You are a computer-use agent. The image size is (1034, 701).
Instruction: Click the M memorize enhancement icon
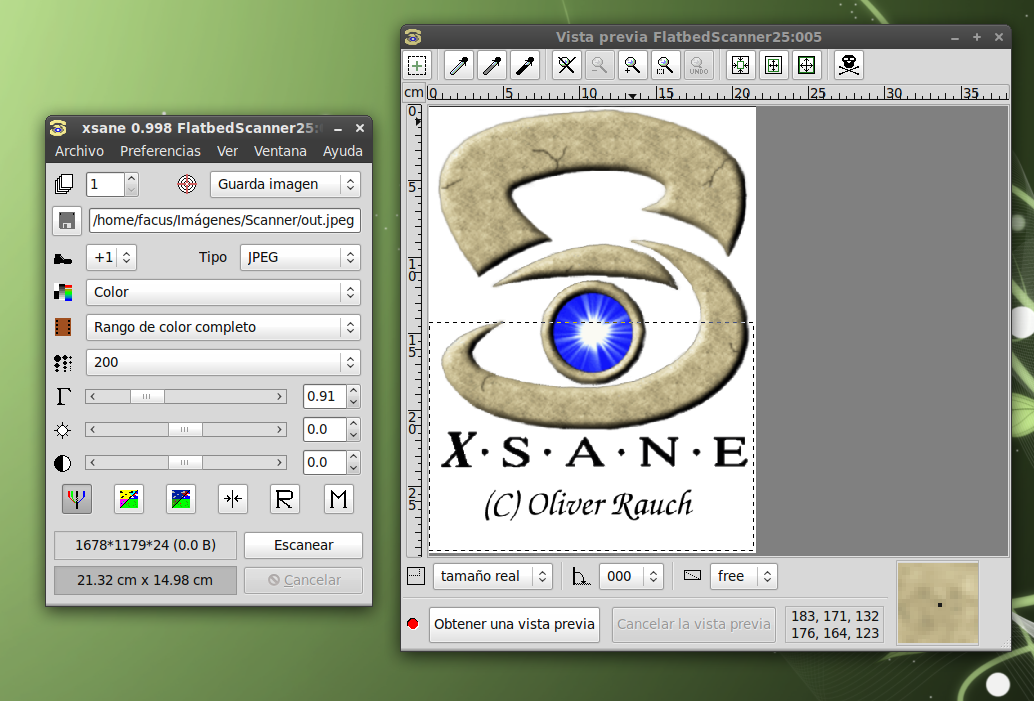pyautogui.click(x=337, y=499)
